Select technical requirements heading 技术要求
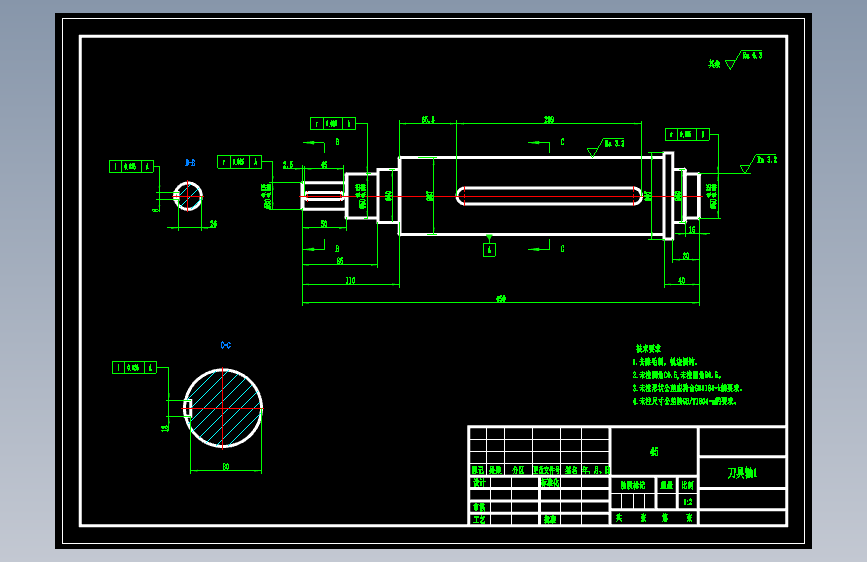 (649, 348)
